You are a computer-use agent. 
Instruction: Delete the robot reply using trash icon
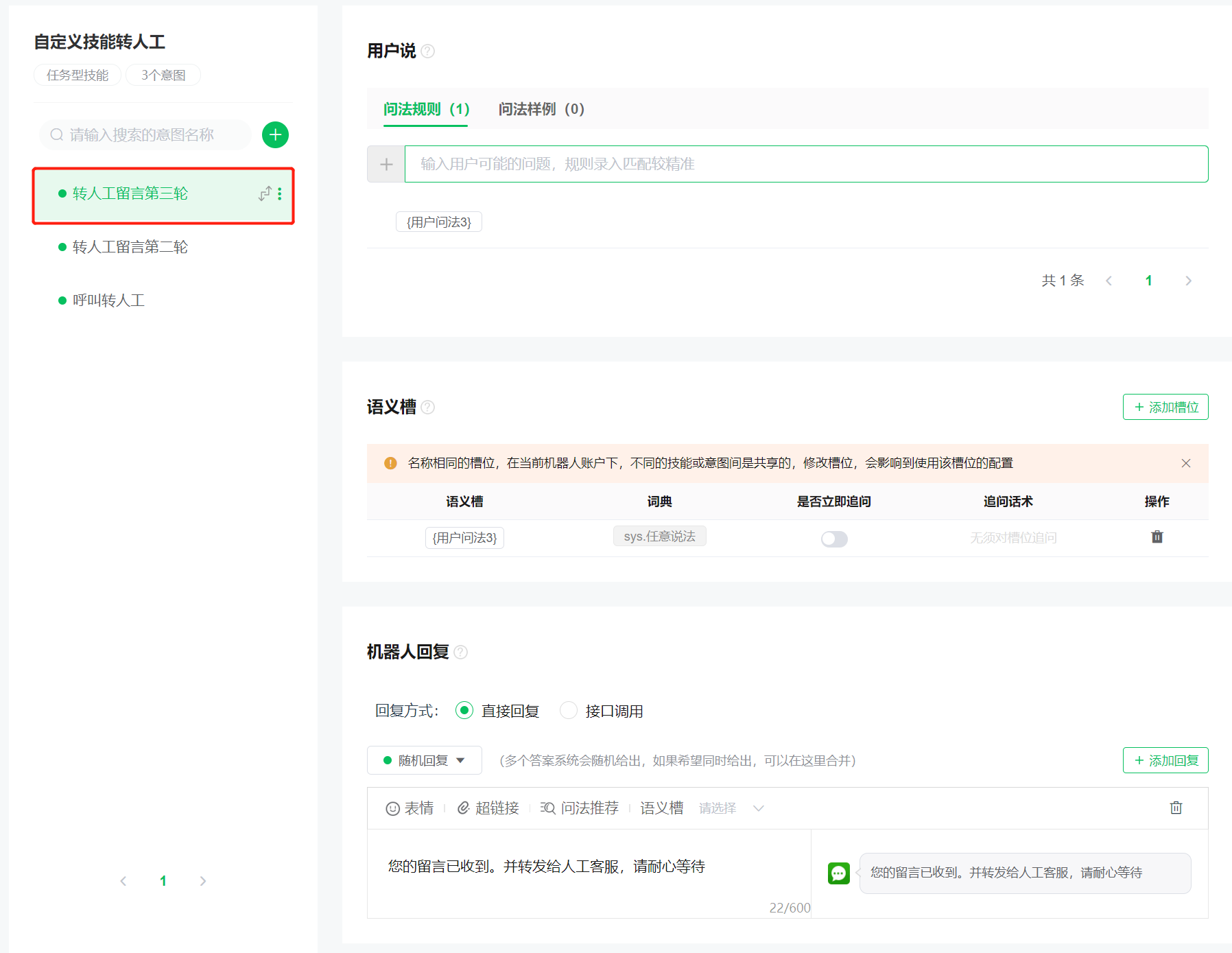[1176, 808]
